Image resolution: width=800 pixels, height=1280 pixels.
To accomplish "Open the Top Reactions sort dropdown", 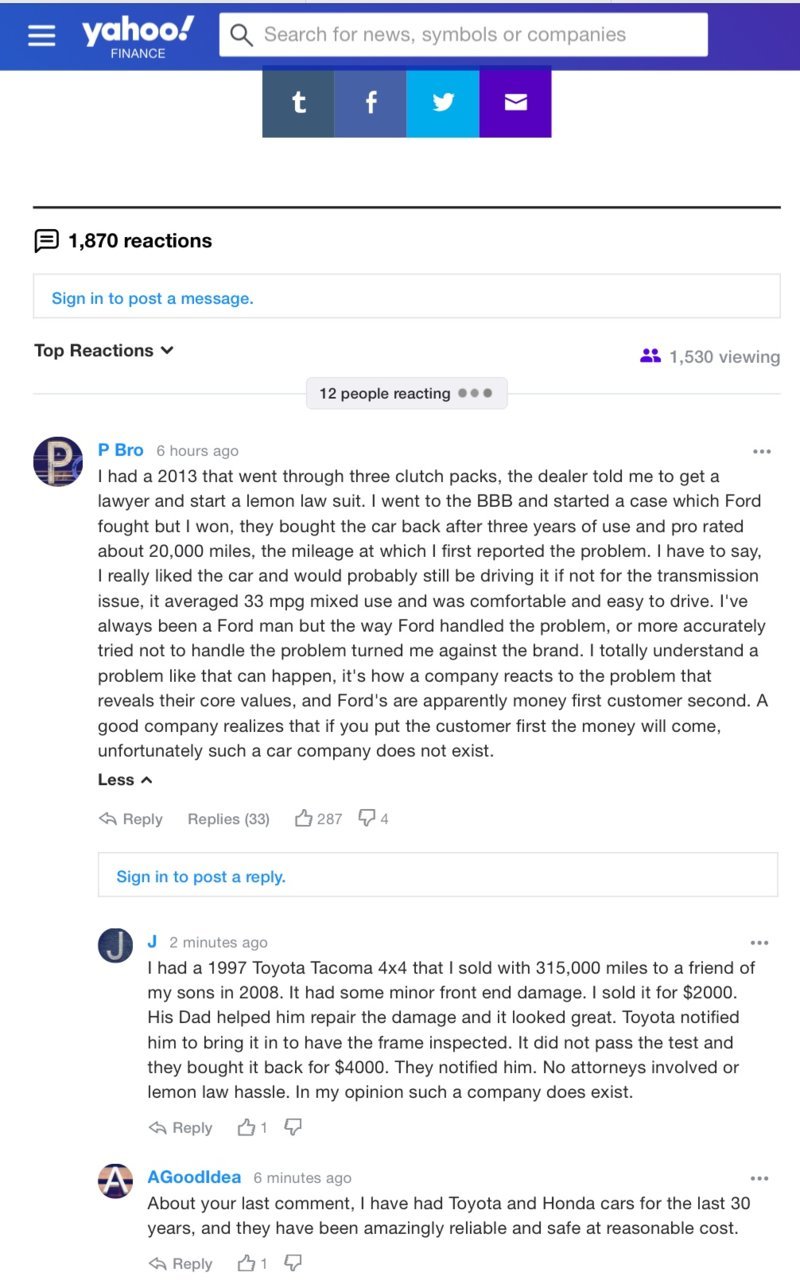I will click(104, 350).
